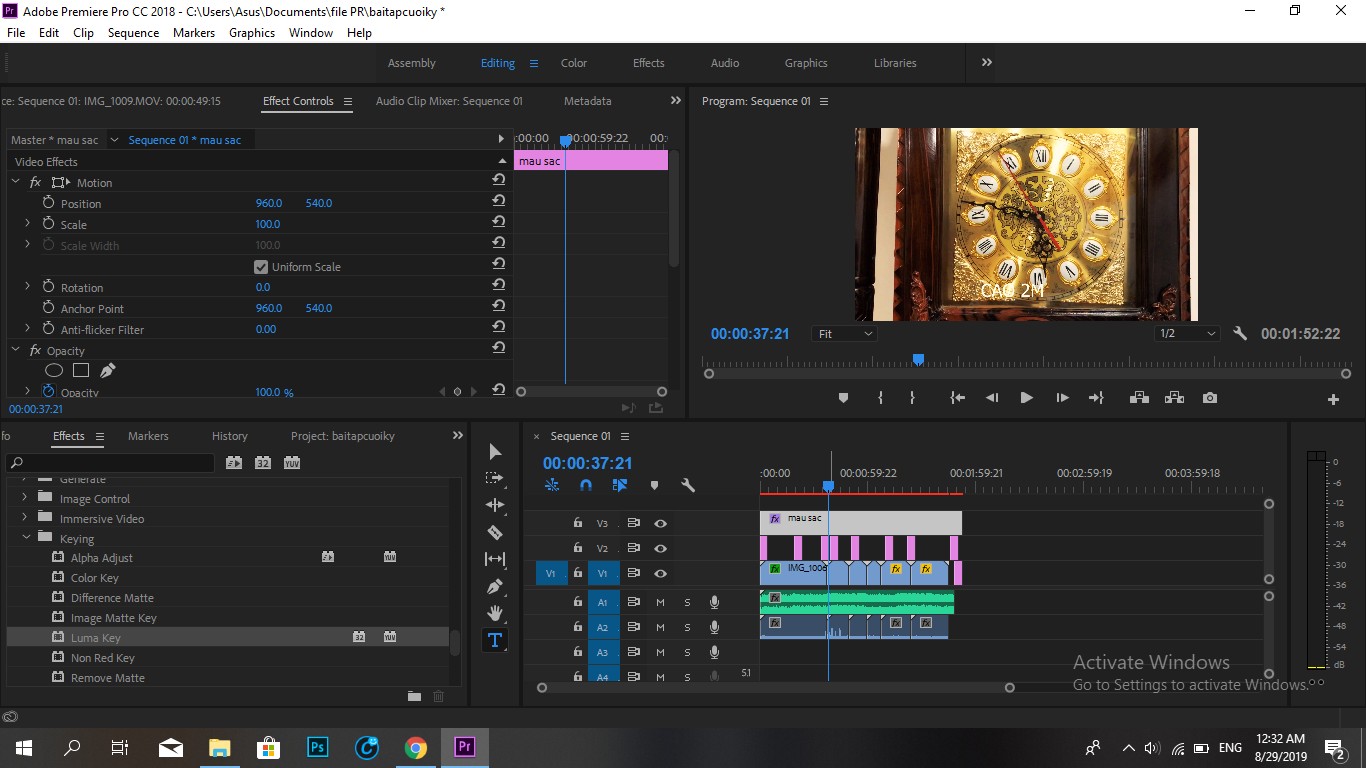This screenshot has width=1366, height=768.
Task: Open the Button Editor plus icon
Action: (x=1333, y=399)
